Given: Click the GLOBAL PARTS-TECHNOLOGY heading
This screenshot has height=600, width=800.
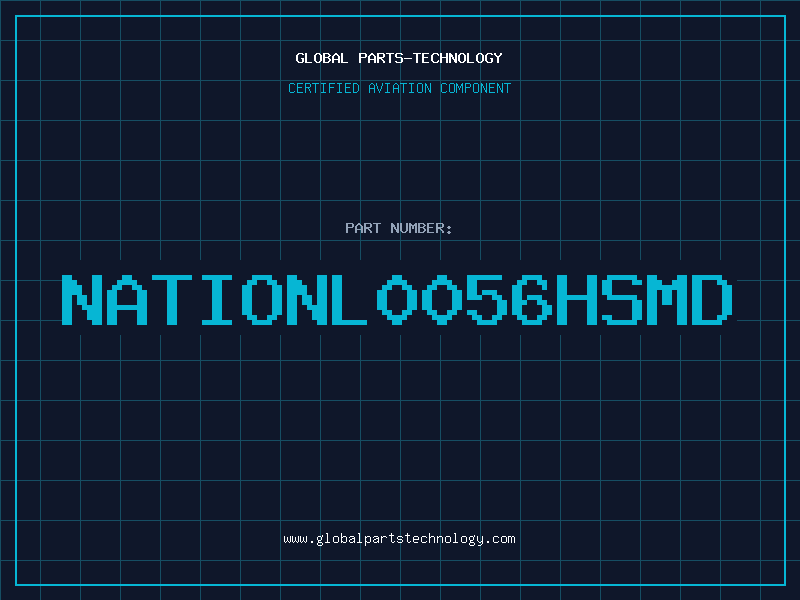Looking at the screenshot, I should point(399,58).
